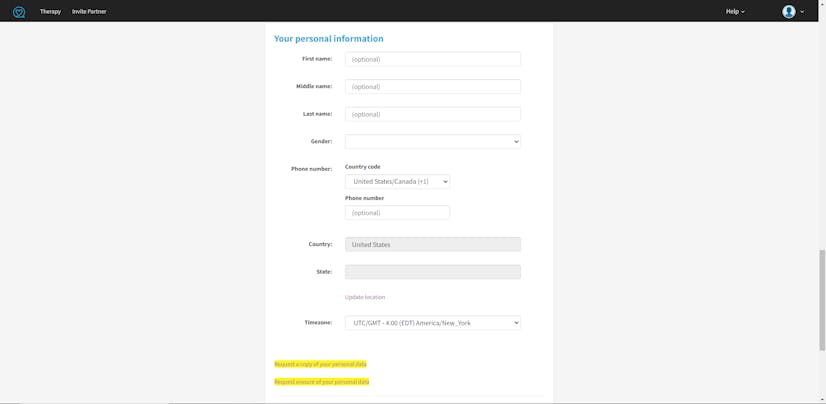Click Request a copy of your personal data

(320, 364)
